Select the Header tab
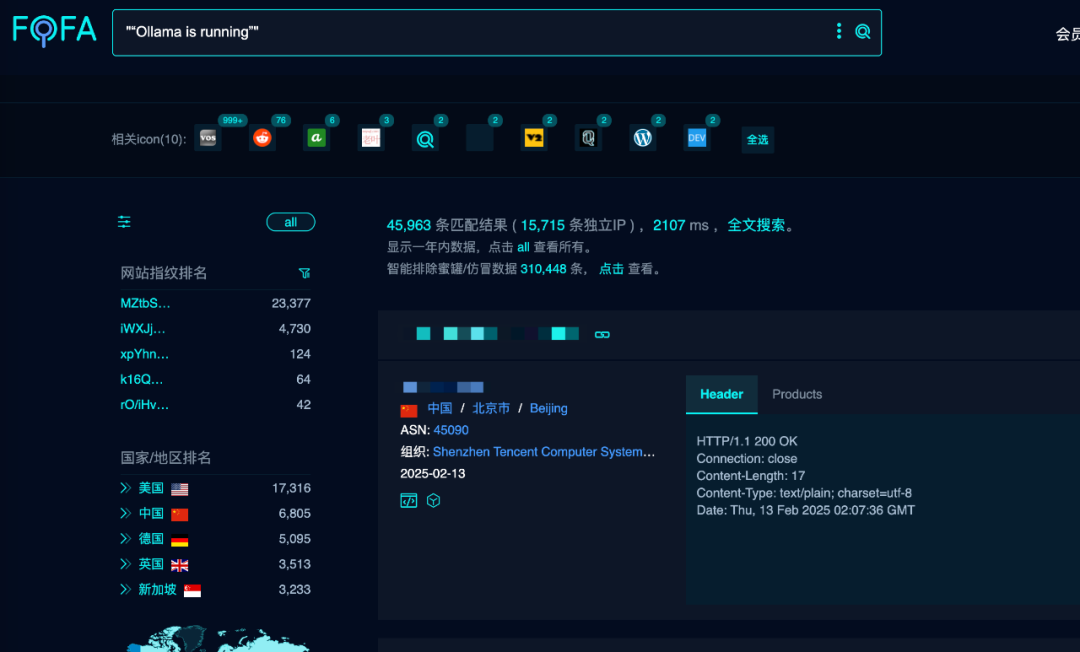The height and width of the screenshot is (652, 1080). click(x=721, y=394)
